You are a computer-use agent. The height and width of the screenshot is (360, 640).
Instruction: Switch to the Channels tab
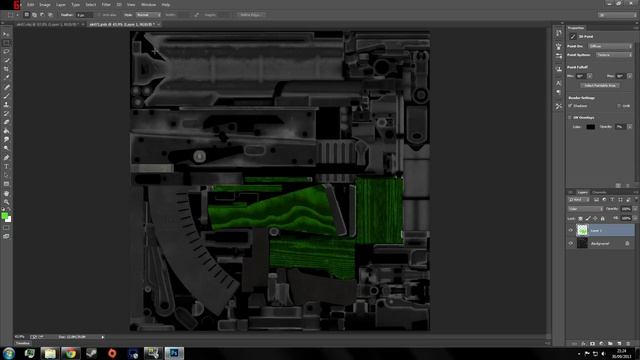(599, 192)
